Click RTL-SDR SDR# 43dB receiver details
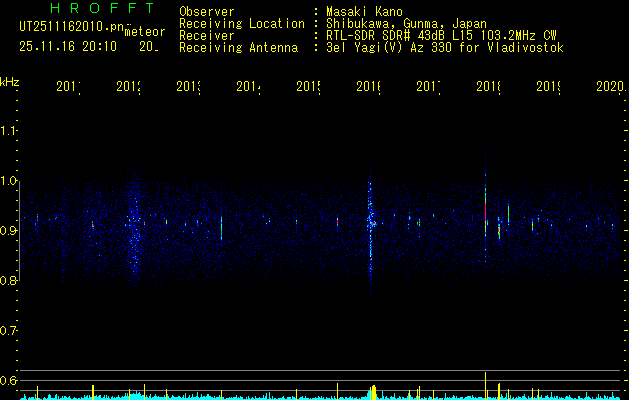The height and width of the screenshot is (400, 629). 441,36
